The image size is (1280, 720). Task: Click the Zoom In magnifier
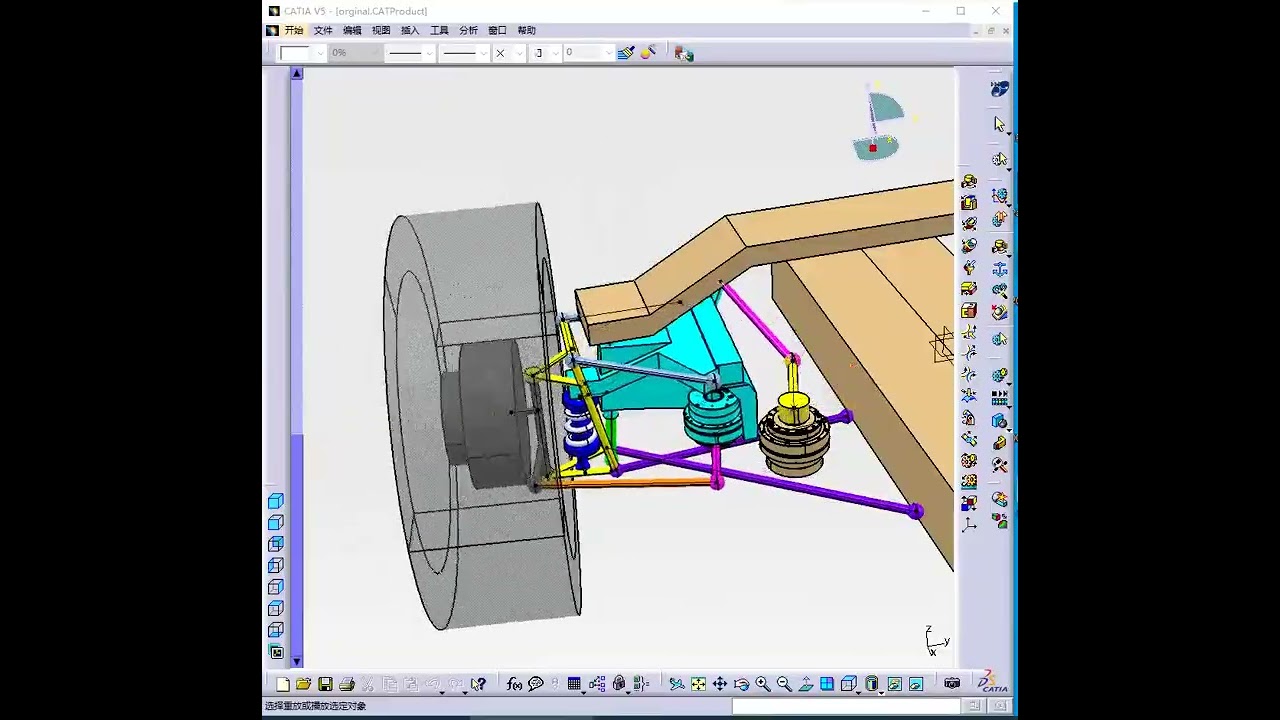[763, 684]
